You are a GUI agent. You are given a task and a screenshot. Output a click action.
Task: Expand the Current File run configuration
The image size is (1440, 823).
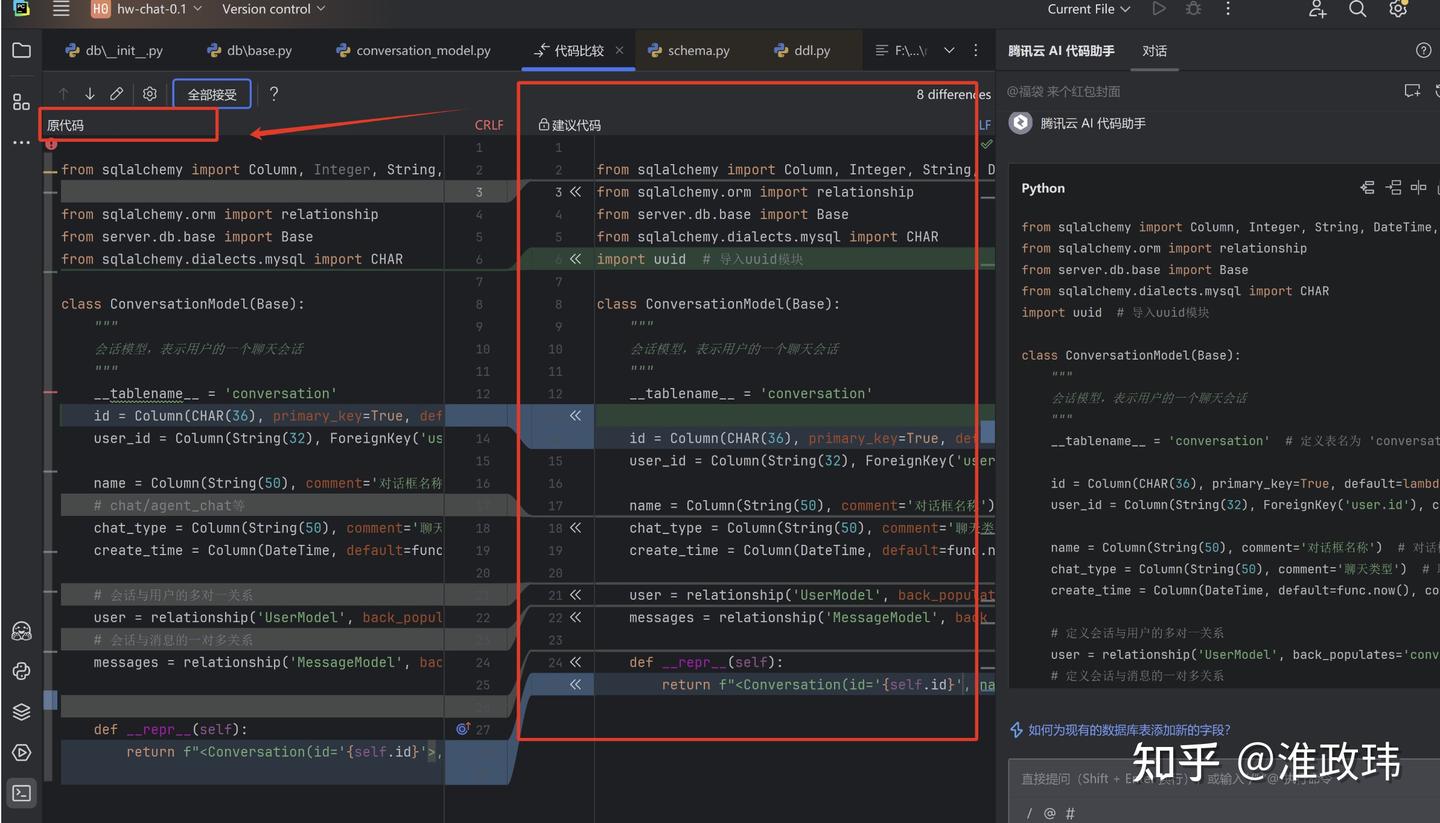[1089, 9]
